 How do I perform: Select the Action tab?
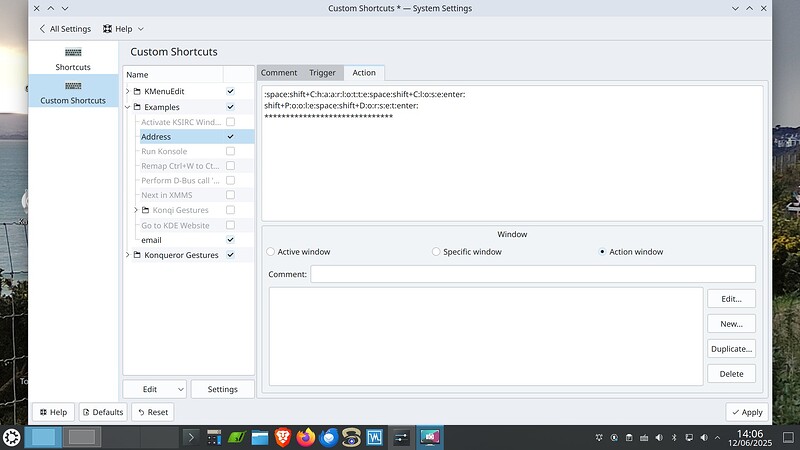pyautogui.click(x=364, y=73)
